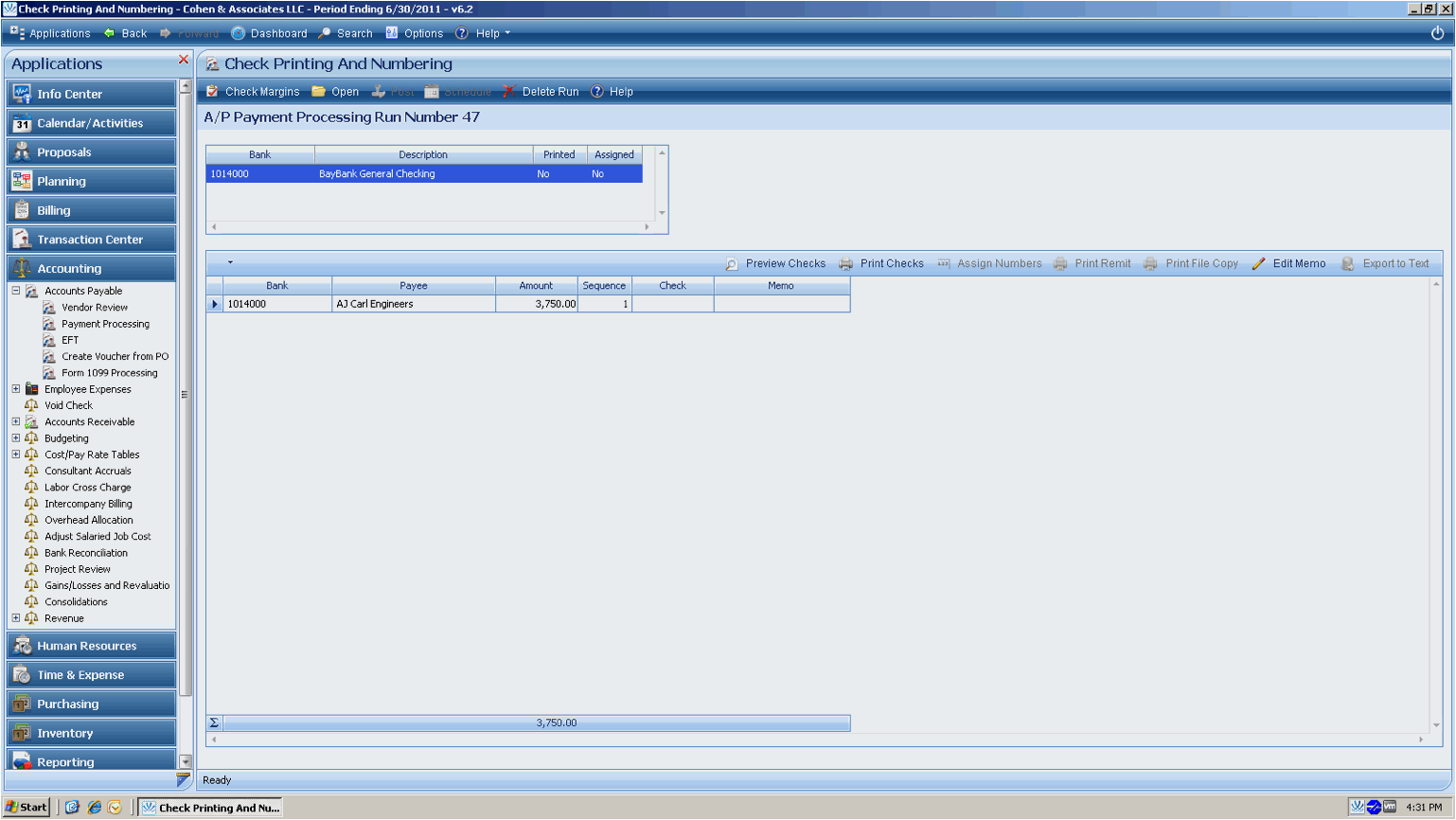
Task: Click the filter icon below Applications panel
Action: 183,779
